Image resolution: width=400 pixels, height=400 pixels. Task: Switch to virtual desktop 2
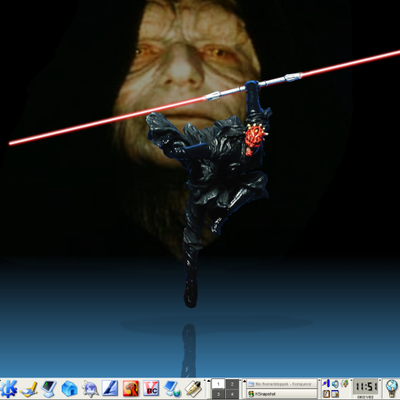tap(232, 384)
